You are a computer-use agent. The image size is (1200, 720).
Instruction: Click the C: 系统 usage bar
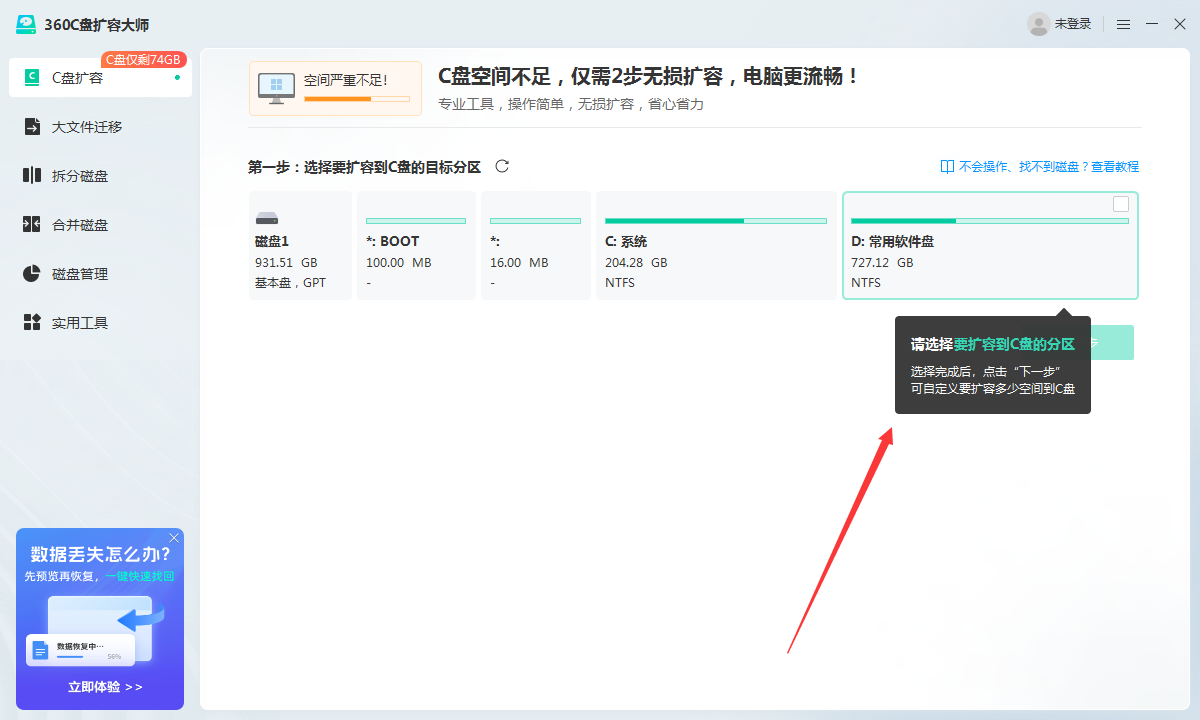coord(716,220)
